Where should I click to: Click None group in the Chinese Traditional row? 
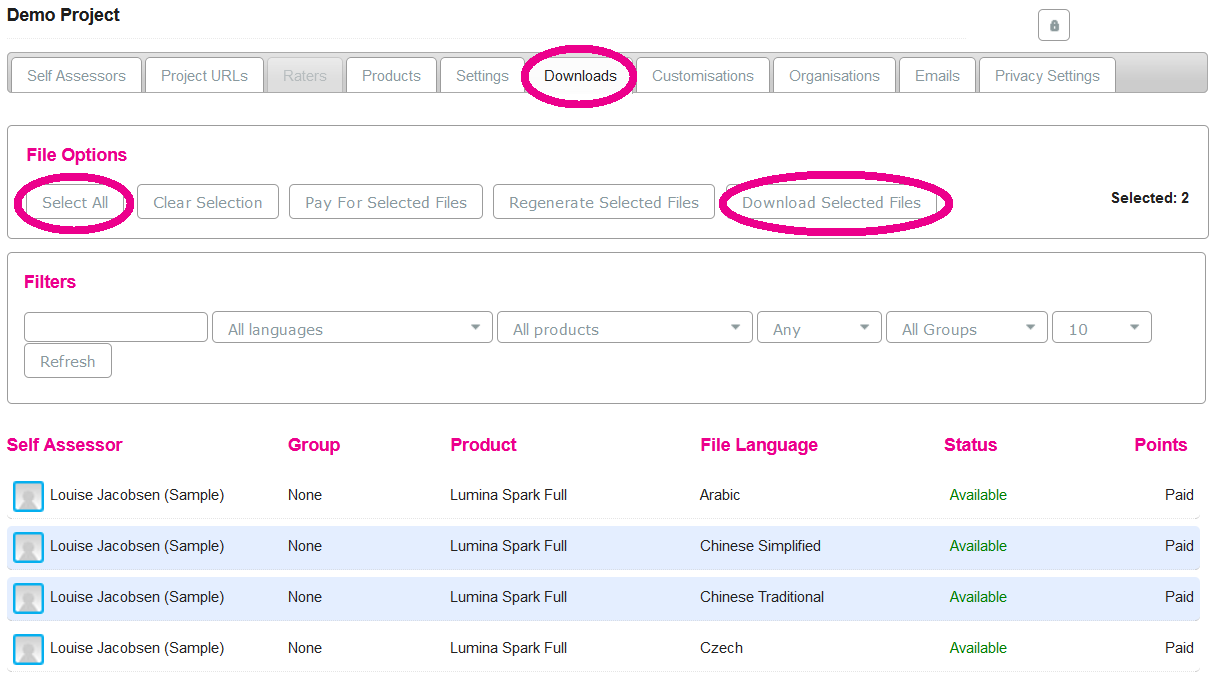point(305,597)
